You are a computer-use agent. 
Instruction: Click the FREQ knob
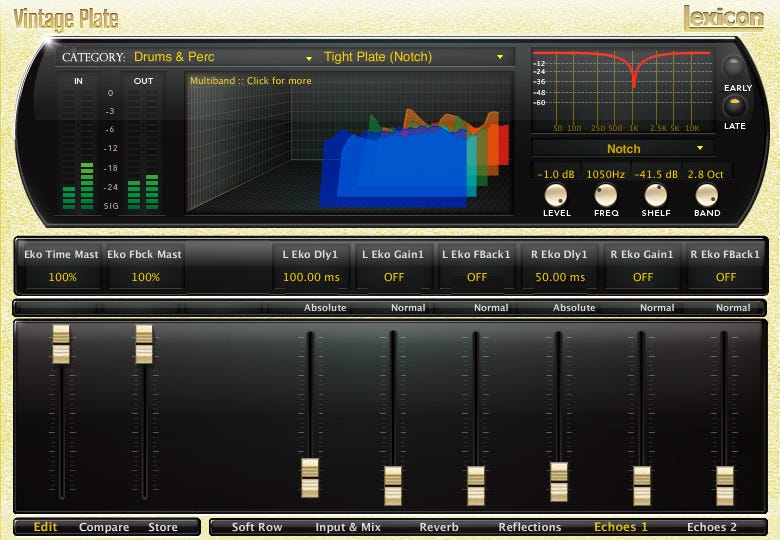point(605,195)
